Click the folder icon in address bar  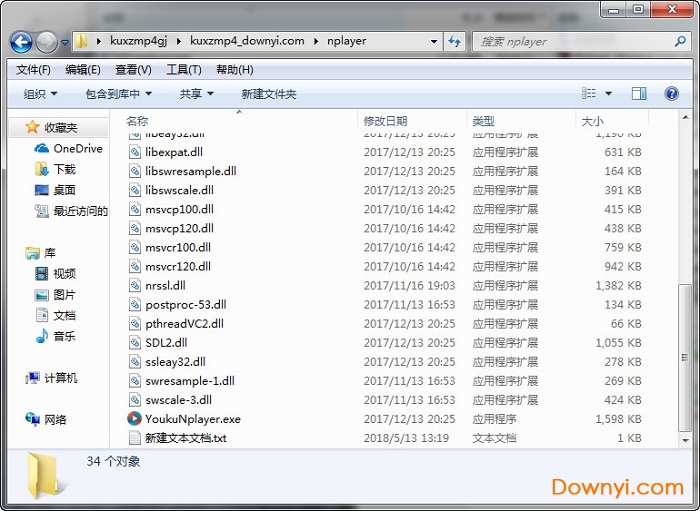click(x=81, y=41)
